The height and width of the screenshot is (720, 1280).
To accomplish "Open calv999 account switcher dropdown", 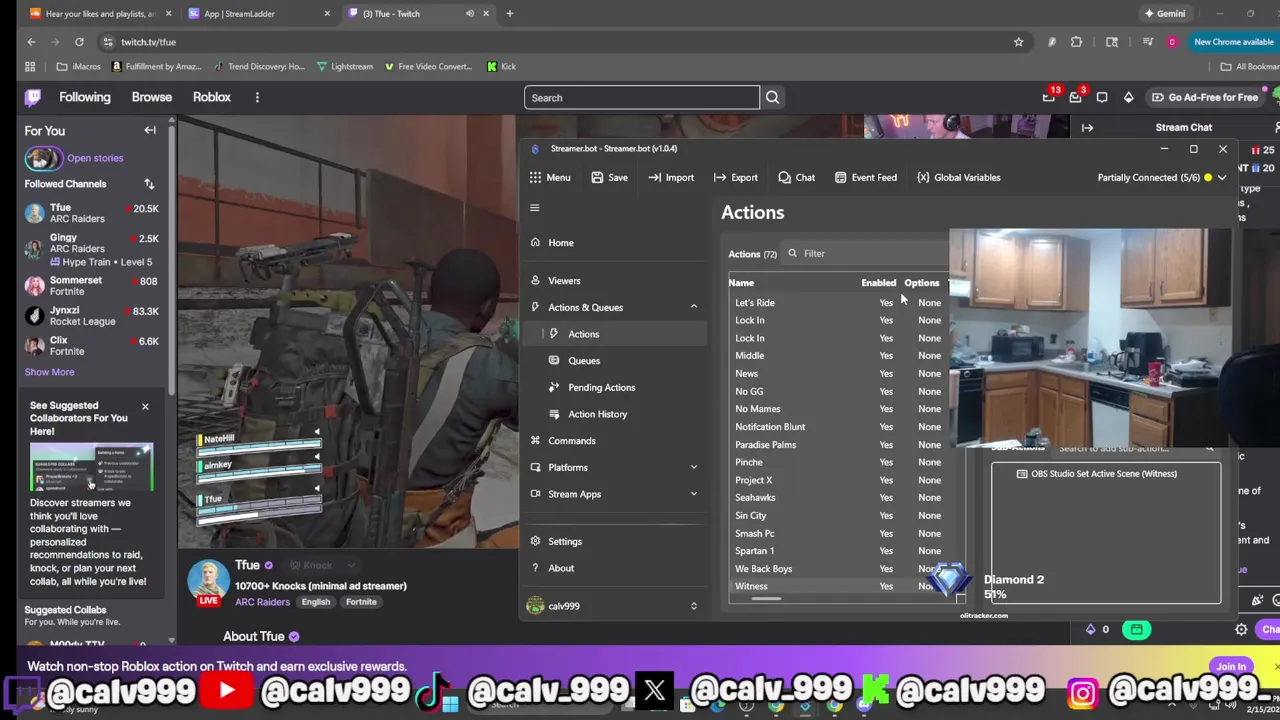I will 612,606.
